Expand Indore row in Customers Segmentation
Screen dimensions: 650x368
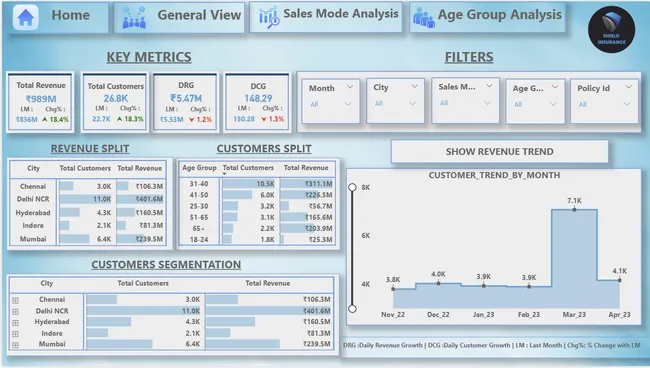[x=15, y=334]
